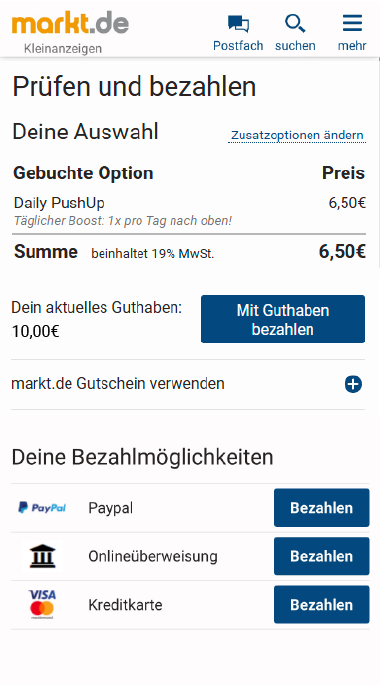380x685 pixels.
Task: Click the PayPal logo icon
Action: [x=42, y=508]
